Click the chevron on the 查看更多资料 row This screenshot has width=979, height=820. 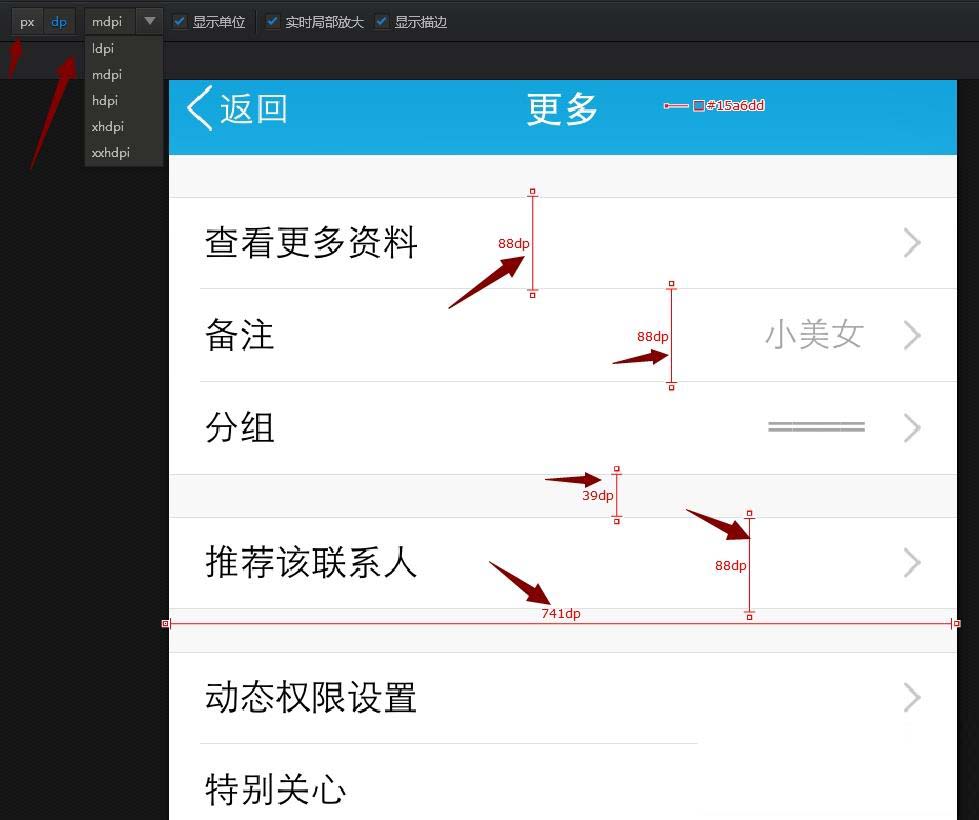point(911,242)
